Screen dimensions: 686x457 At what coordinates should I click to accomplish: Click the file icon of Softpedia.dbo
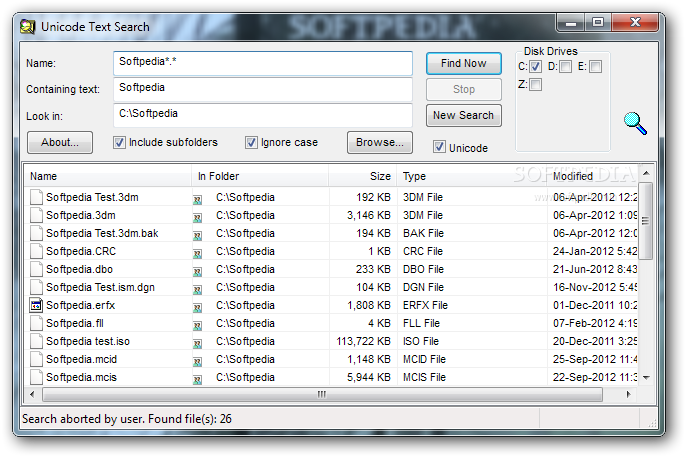pos(36,269)
